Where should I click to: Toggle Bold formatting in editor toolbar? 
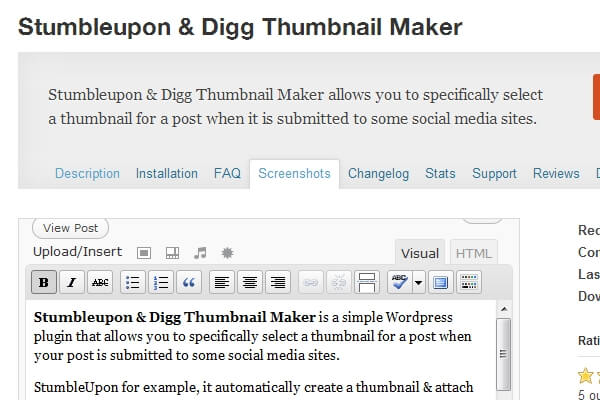(x=44, y=282)
